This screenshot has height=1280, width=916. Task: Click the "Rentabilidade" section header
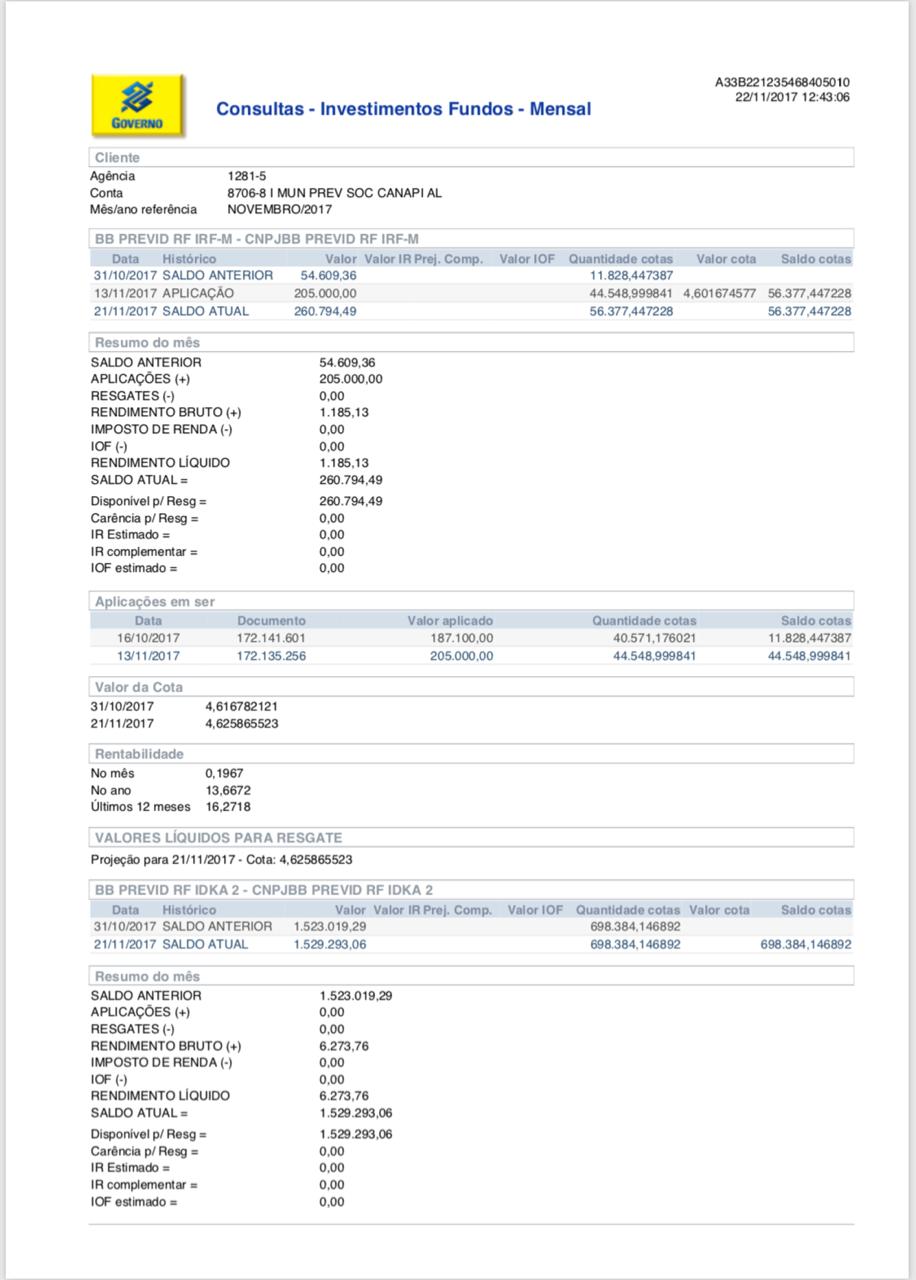click(x=472, y=754)
